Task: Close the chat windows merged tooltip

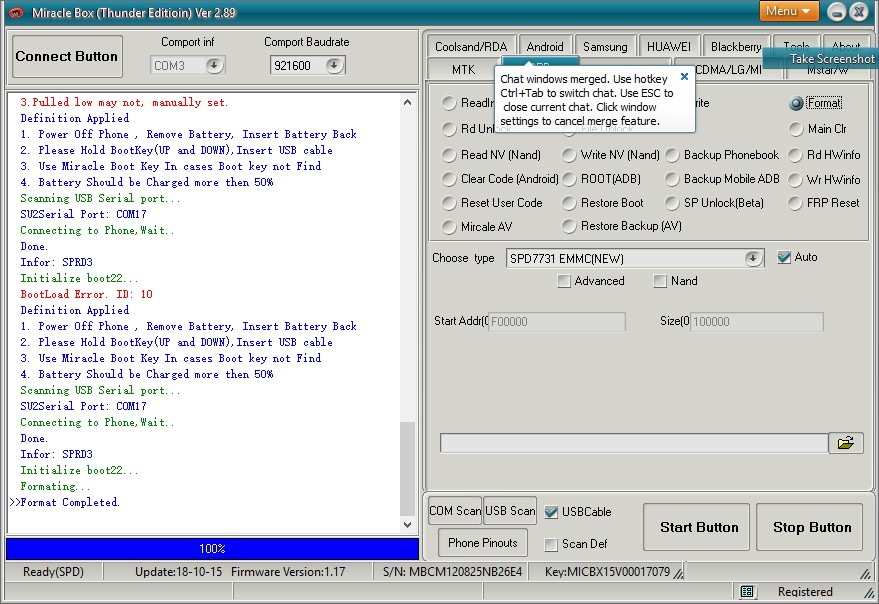Action: click(684, 76)
